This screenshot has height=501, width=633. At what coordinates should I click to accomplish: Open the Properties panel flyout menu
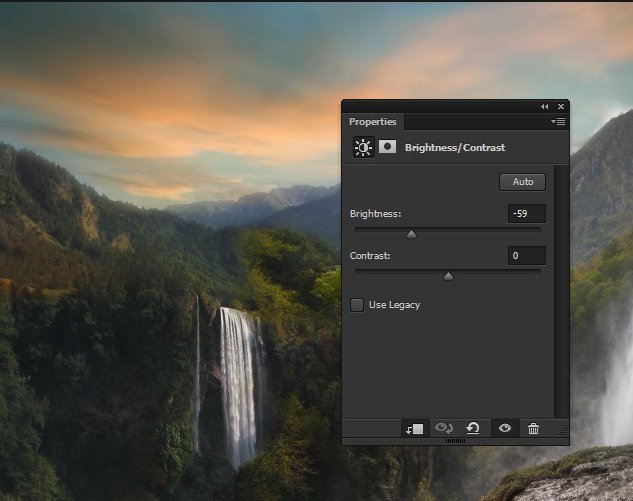pos(559,122)
